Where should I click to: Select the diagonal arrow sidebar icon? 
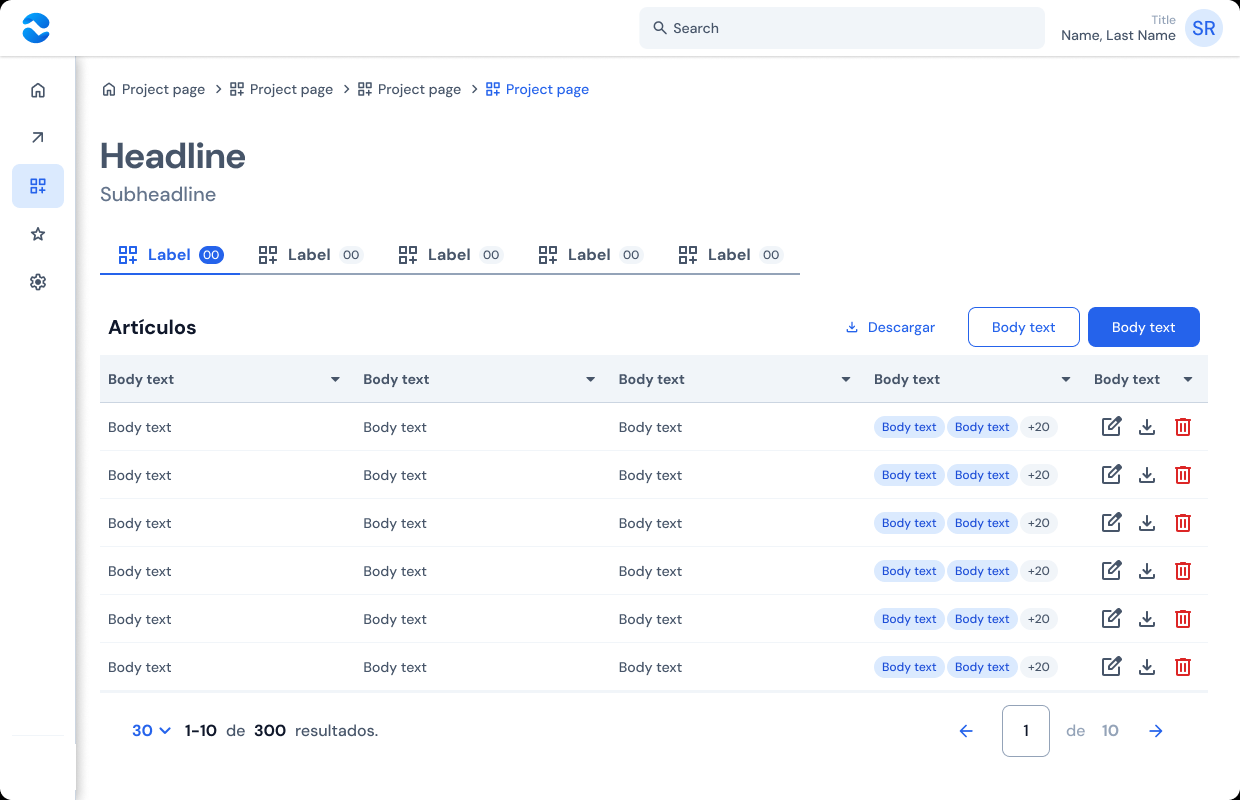[38, 138]
